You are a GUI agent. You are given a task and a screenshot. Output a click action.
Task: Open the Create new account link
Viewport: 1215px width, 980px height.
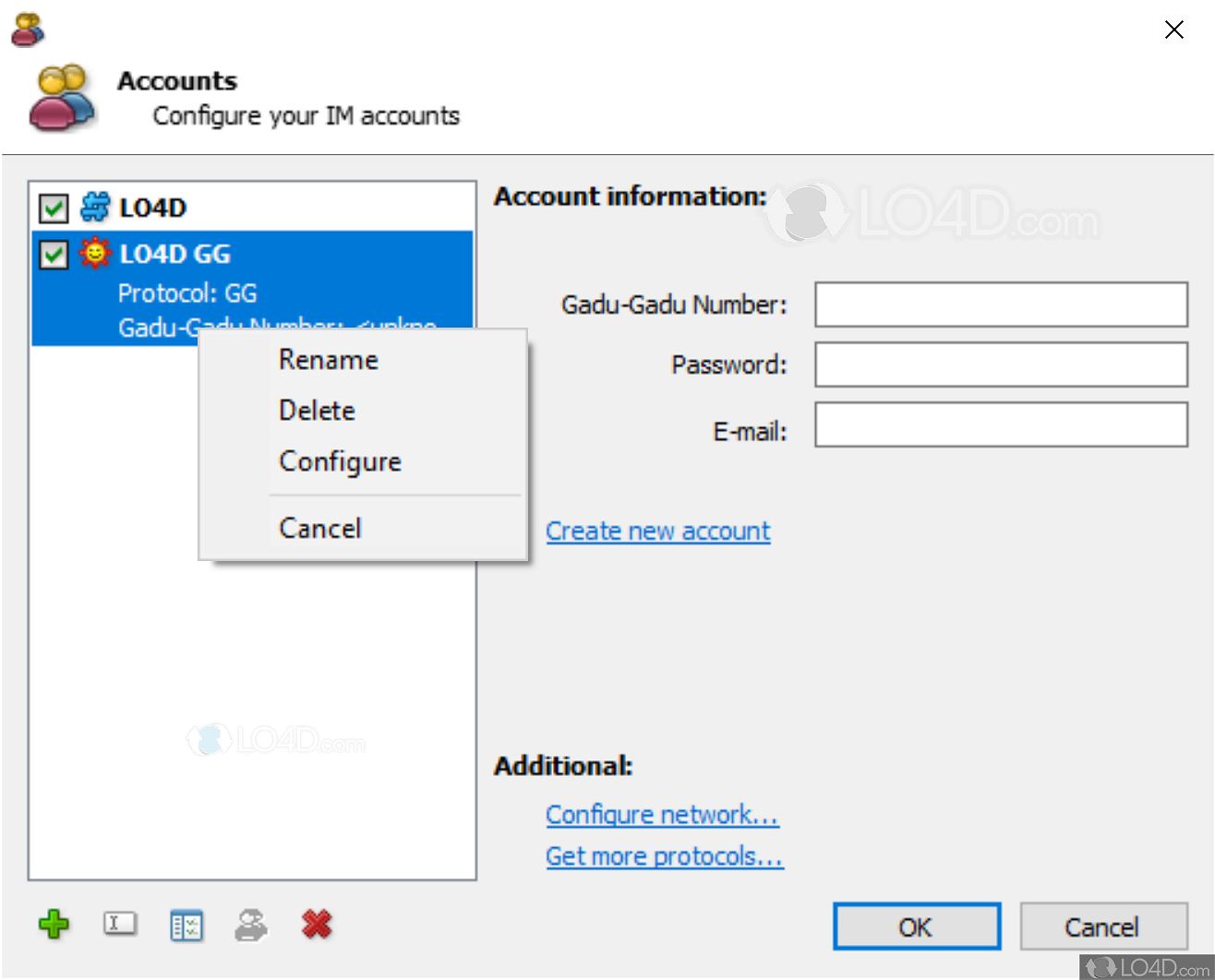click(x=657, y=532)
